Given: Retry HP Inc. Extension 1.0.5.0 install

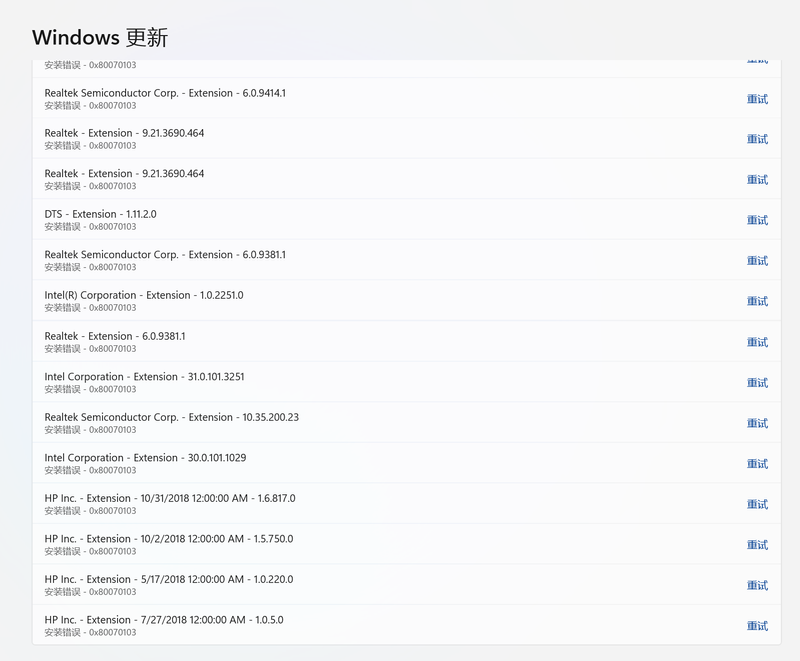Looking at the screenshot, I should [757, 626].
